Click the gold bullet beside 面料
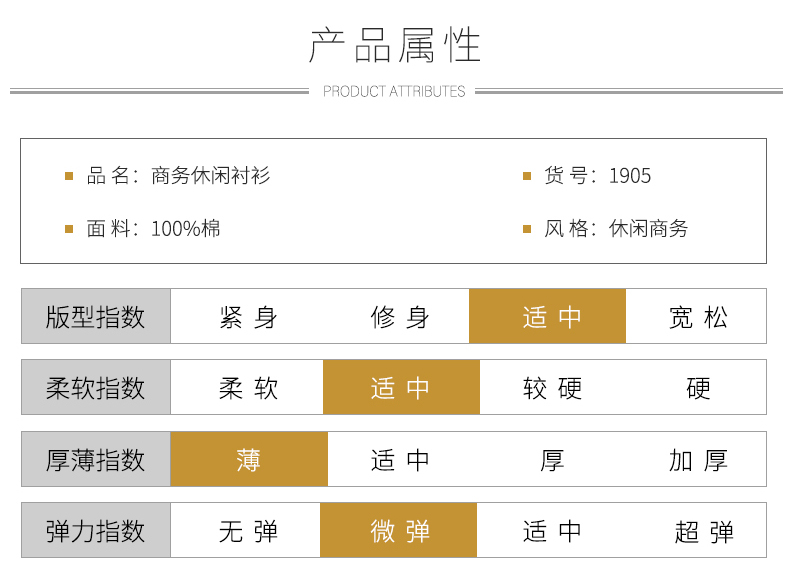The height and width of the screenshot is (585, 790). pyautogui.click(x=69, y=229)
